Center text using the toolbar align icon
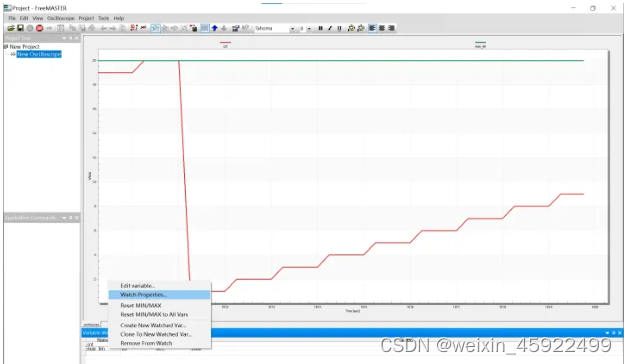This screenshot has width=627, height=364. [x=382, y=28]
